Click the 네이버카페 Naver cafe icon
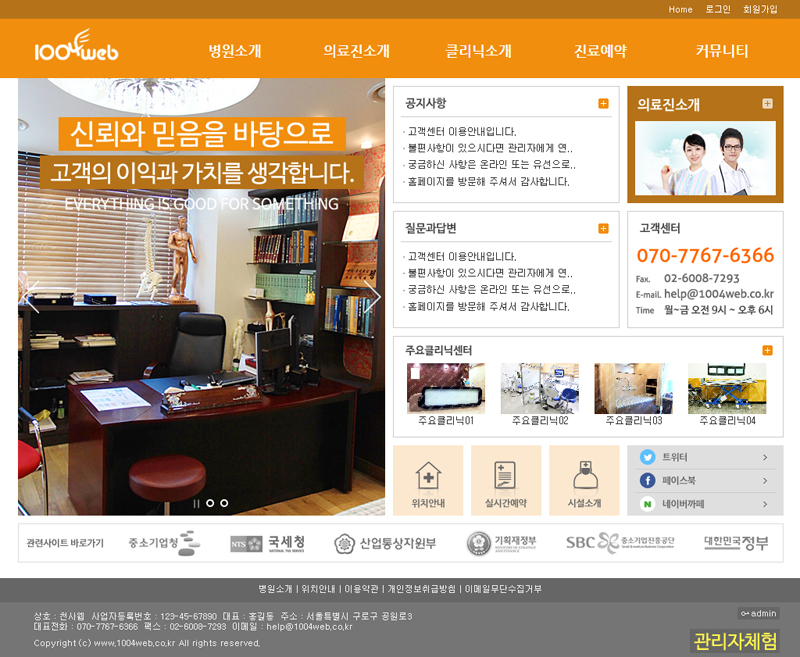Viewport: 800px width, 657px height. (x=648, y=505)
